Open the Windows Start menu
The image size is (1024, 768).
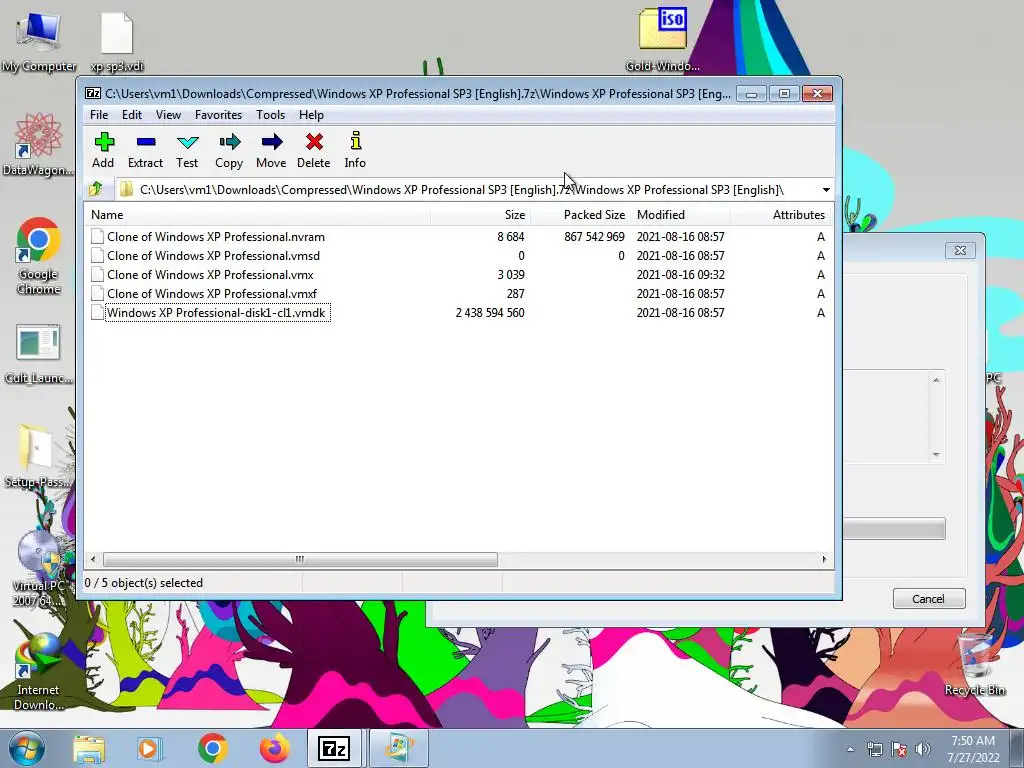point(27,748)
